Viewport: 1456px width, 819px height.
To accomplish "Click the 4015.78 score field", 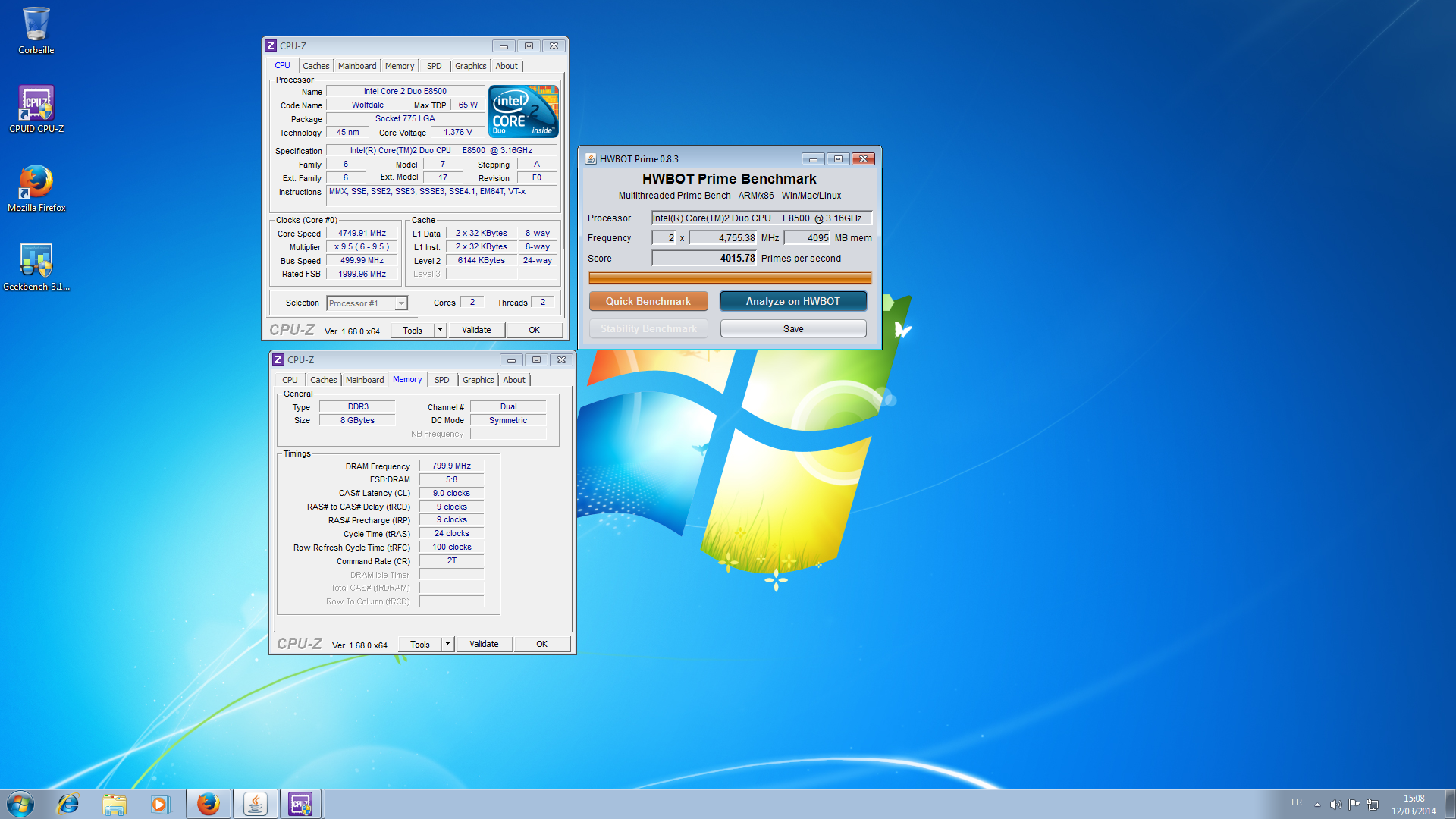I will click(x=704, y=258).
